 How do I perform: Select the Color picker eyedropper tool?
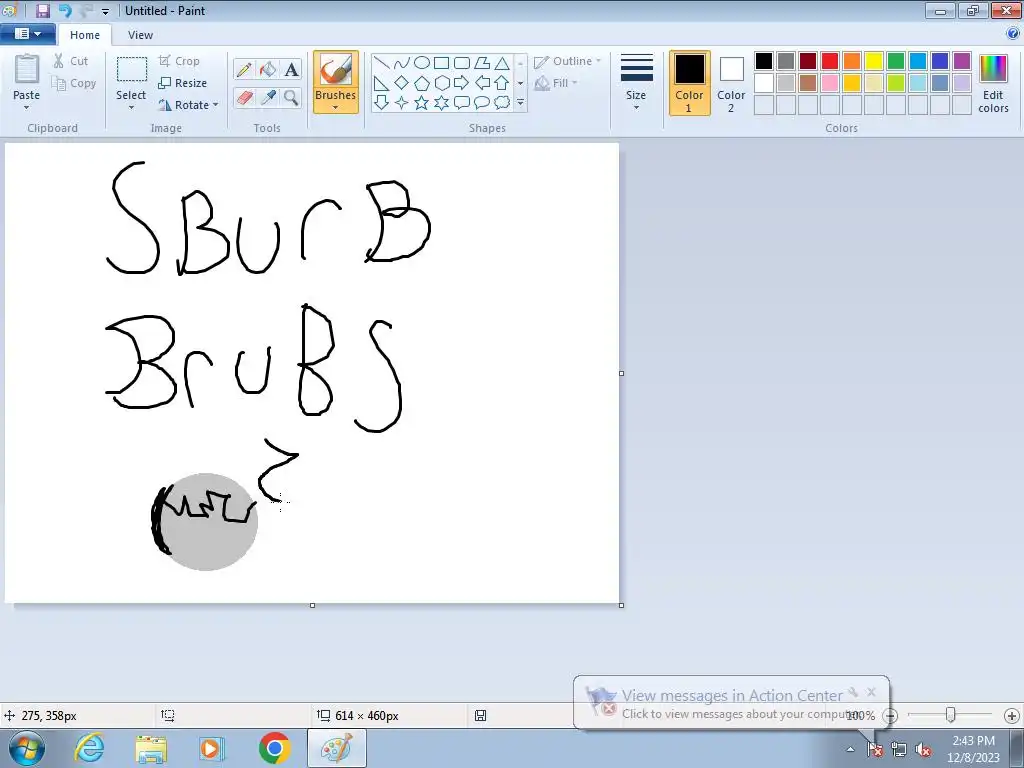(x=268, y=98)
